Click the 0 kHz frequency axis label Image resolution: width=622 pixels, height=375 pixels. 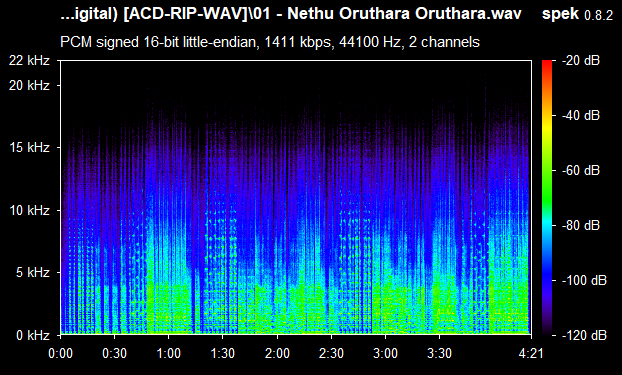[x=33, y=335]
